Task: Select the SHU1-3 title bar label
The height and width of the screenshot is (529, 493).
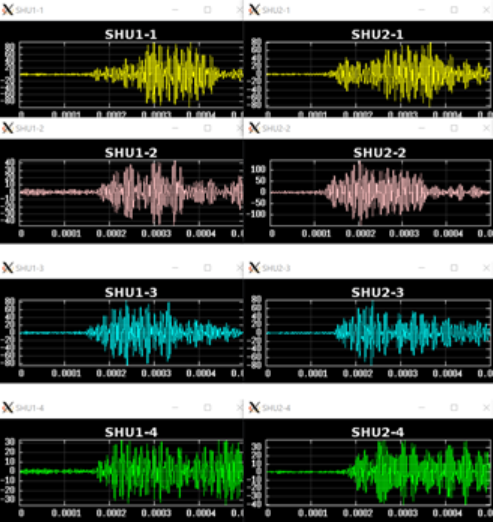Action: [30, 268]
